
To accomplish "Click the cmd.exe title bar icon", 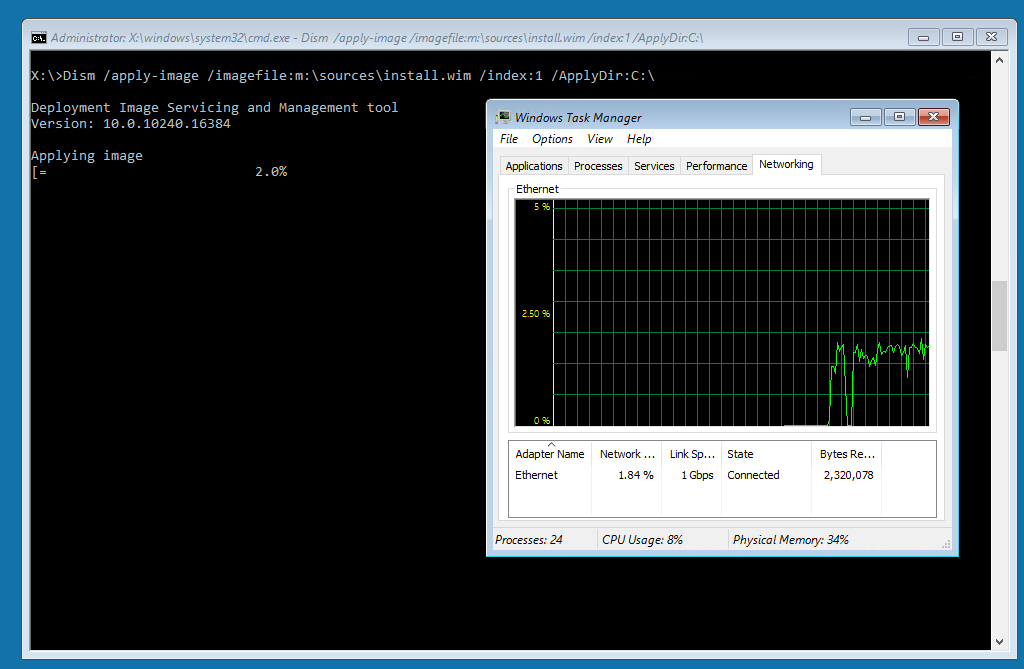I will [x=38, y=38].
